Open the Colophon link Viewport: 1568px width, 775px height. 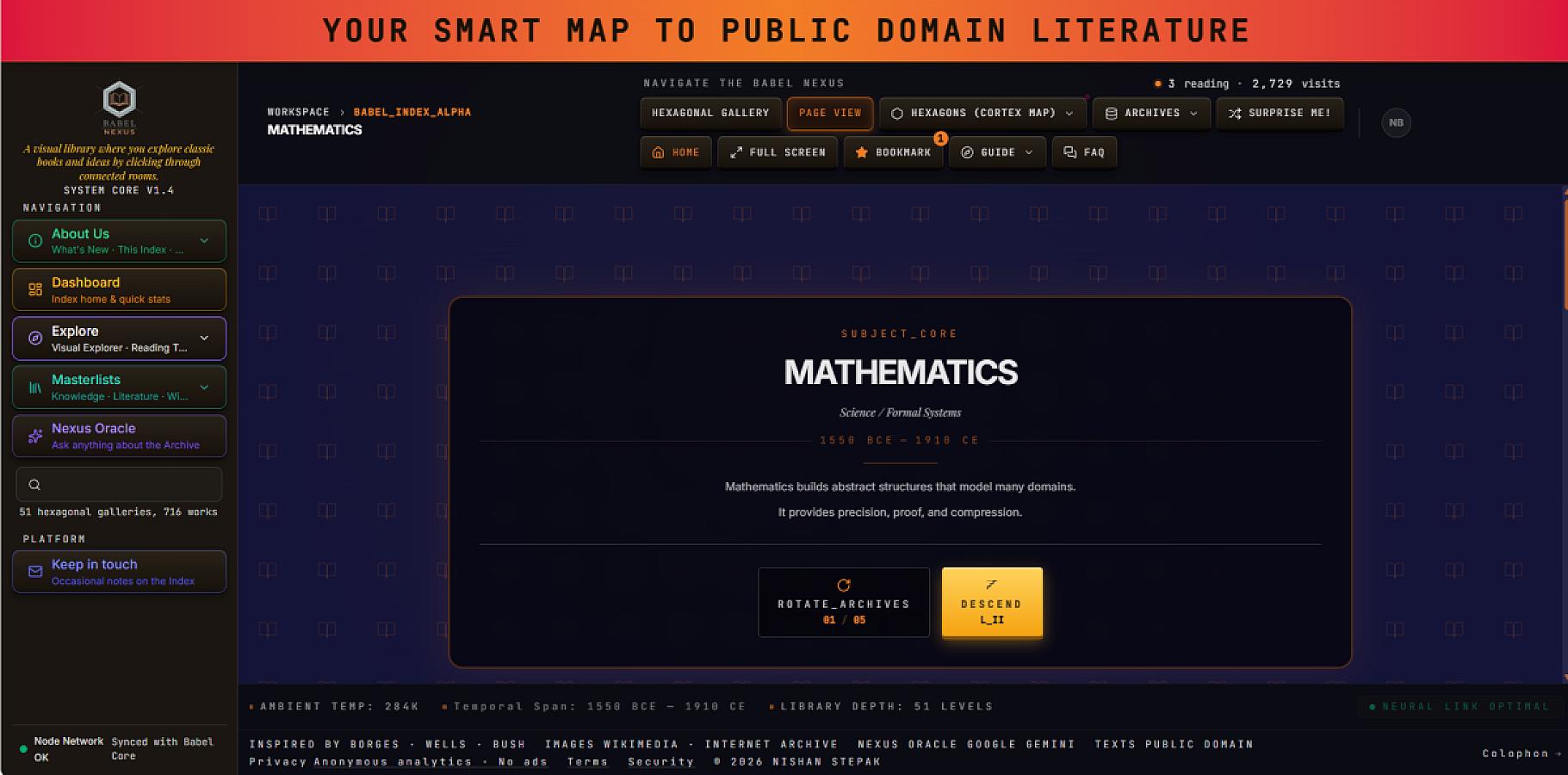pyautogui.click(x=1521, y=753)
